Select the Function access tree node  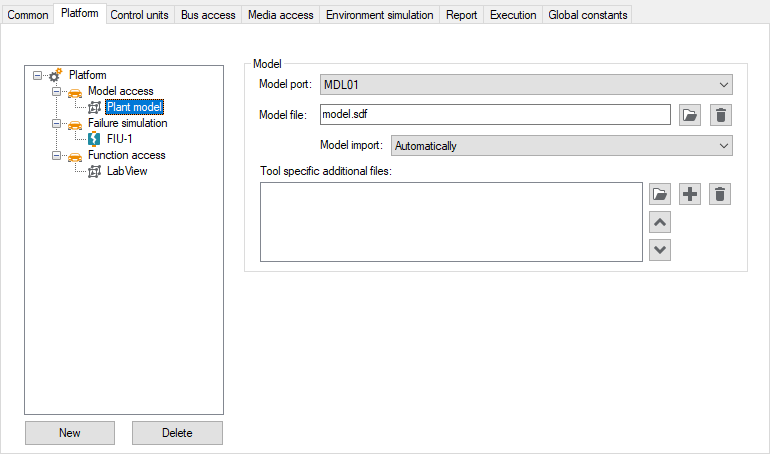[126, 155]
